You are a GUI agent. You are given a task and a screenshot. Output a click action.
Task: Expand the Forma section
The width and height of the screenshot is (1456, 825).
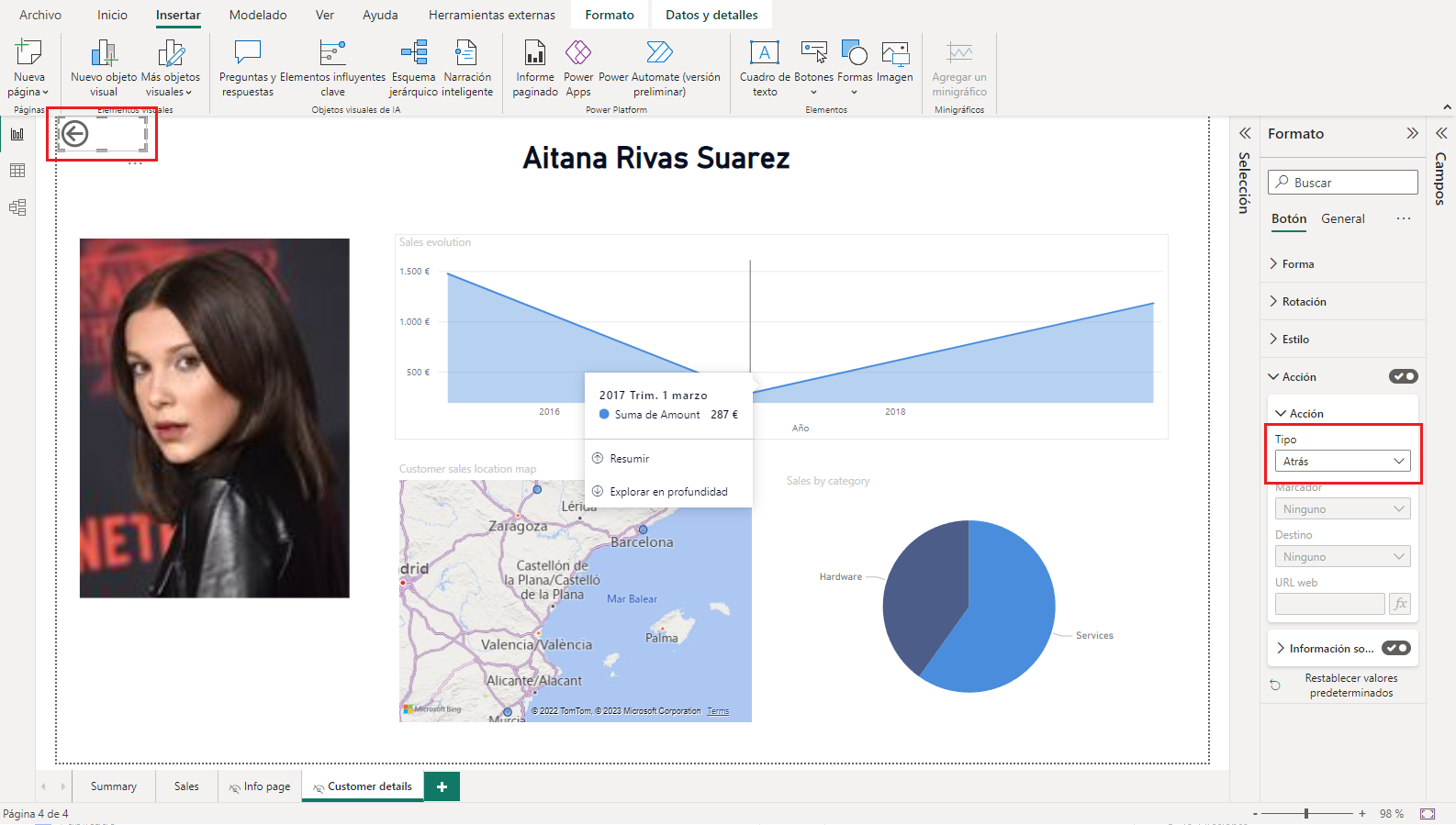pos(1297,264)
